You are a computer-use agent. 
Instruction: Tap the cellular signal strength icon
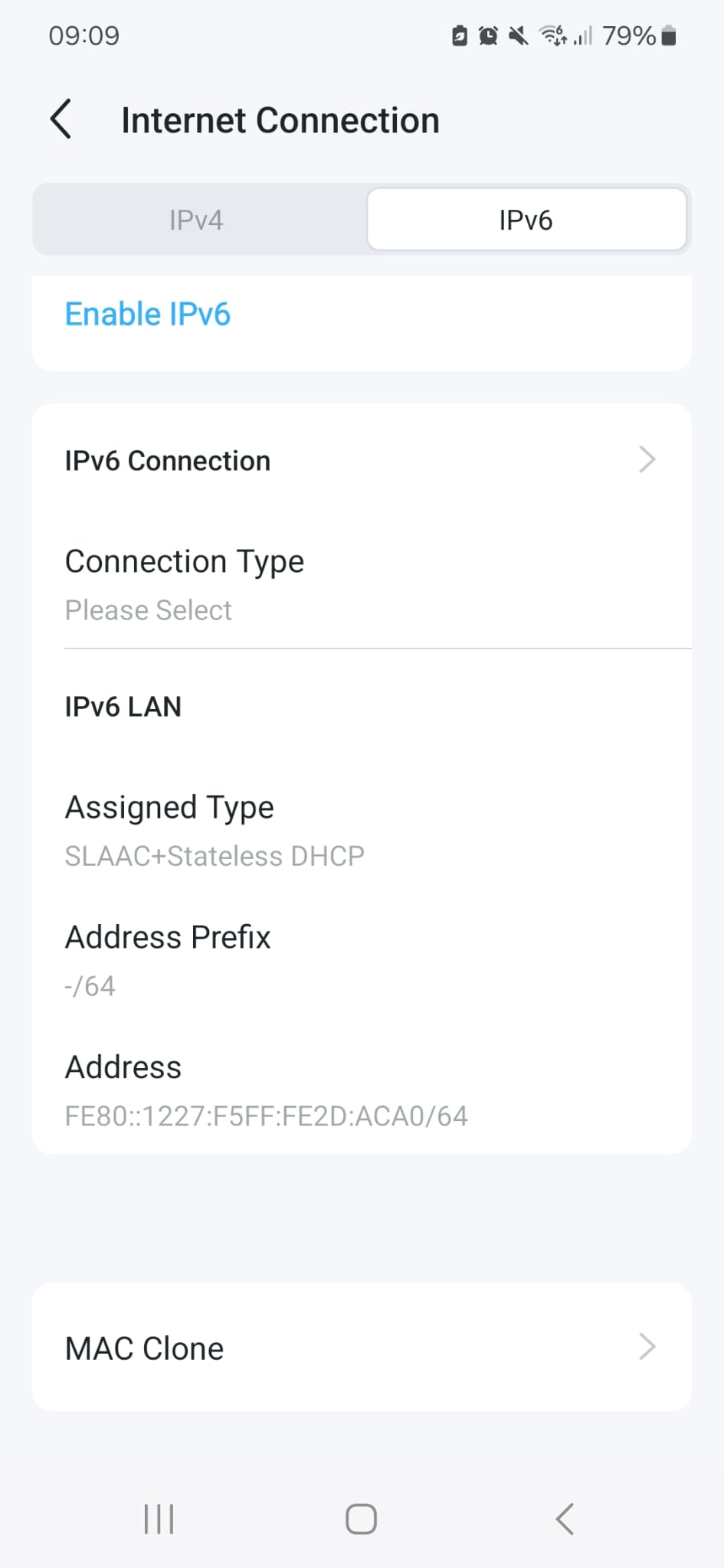coord(581,35)
